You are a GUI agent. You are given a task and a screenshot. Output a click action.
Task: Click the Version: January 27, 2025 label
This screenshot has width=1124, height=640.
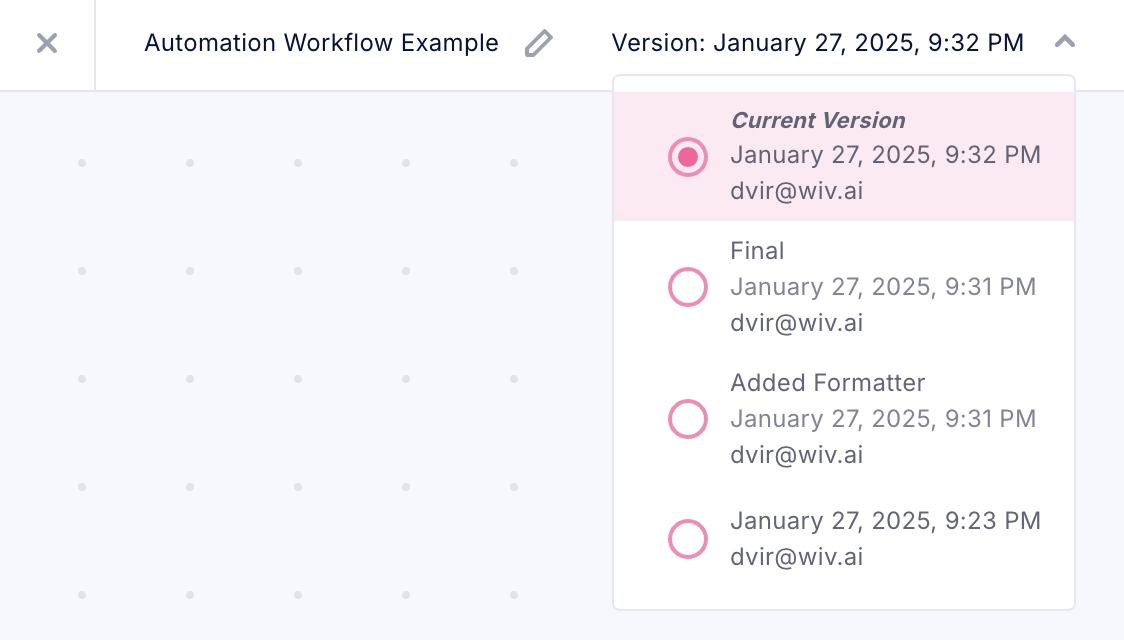click(x=817, y=43)
